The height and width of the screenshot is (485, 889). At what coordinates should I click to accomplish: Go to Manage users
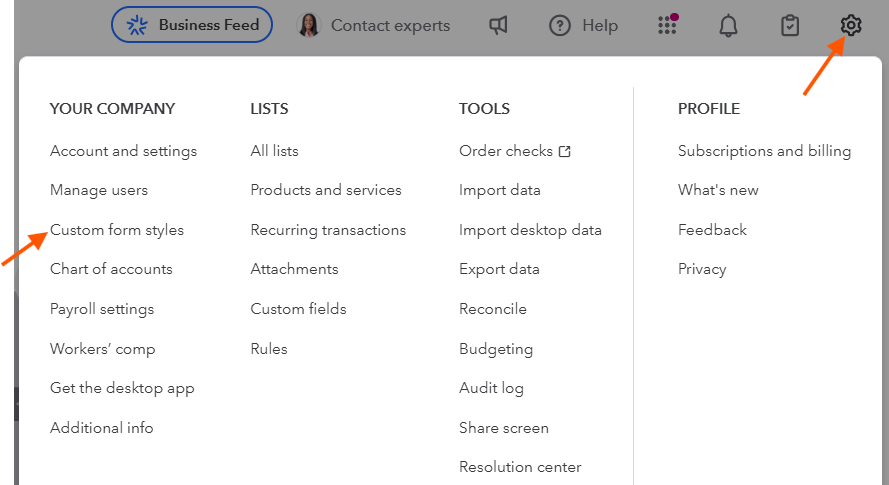pyautogui.click(x=99, y=190)
